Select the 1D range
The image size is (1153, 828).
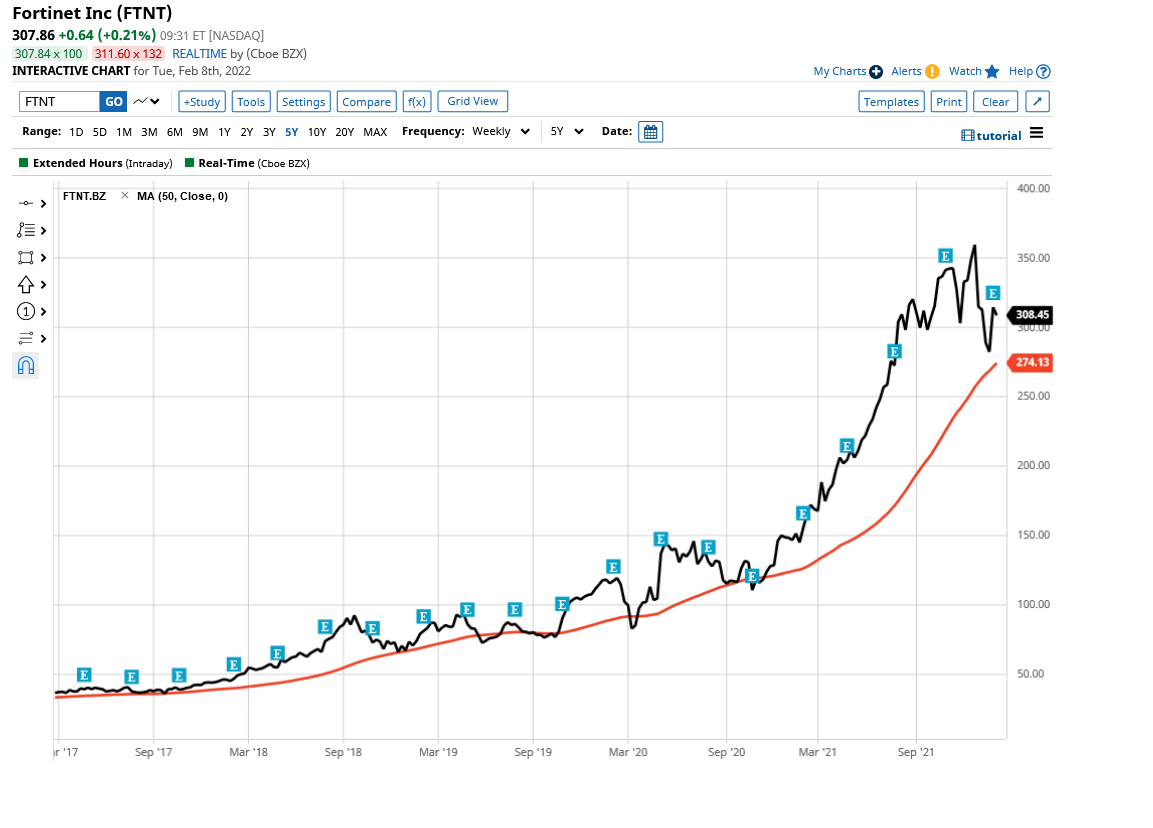pos(76,132)
